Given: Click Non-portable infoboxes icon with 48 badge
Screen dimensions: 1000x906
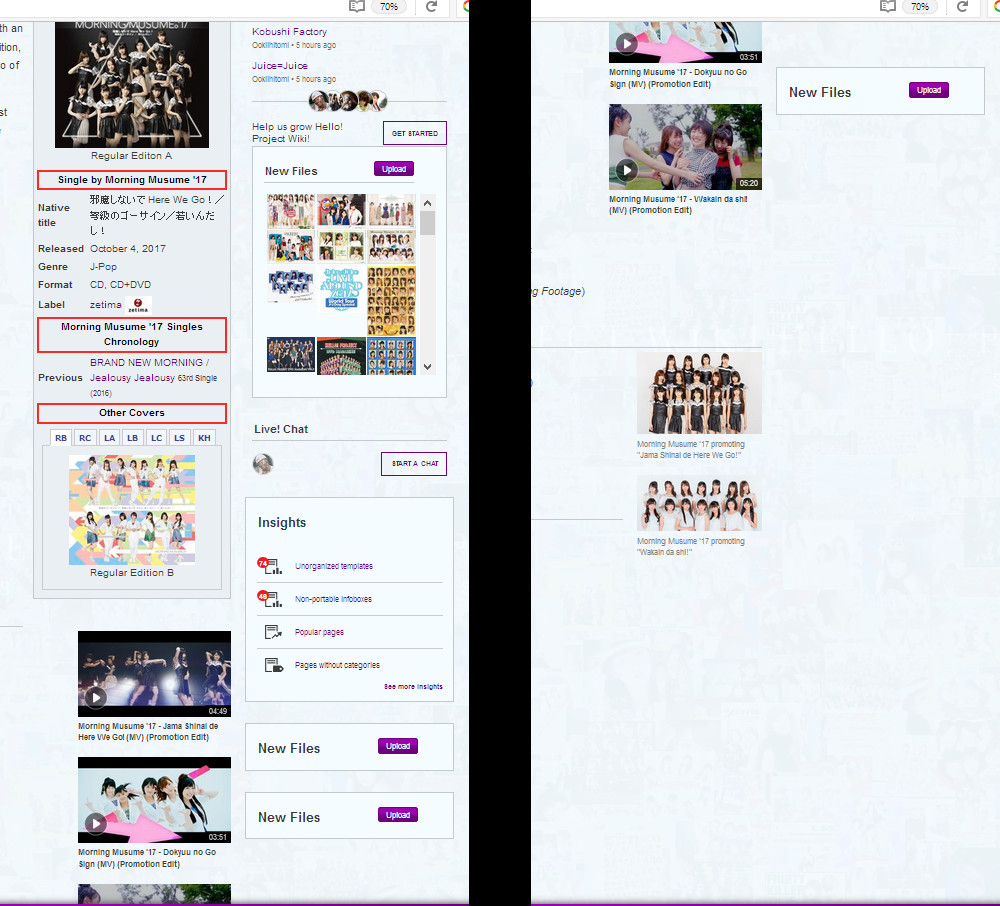Looking at the screenshot, I should tap(270, 599).
